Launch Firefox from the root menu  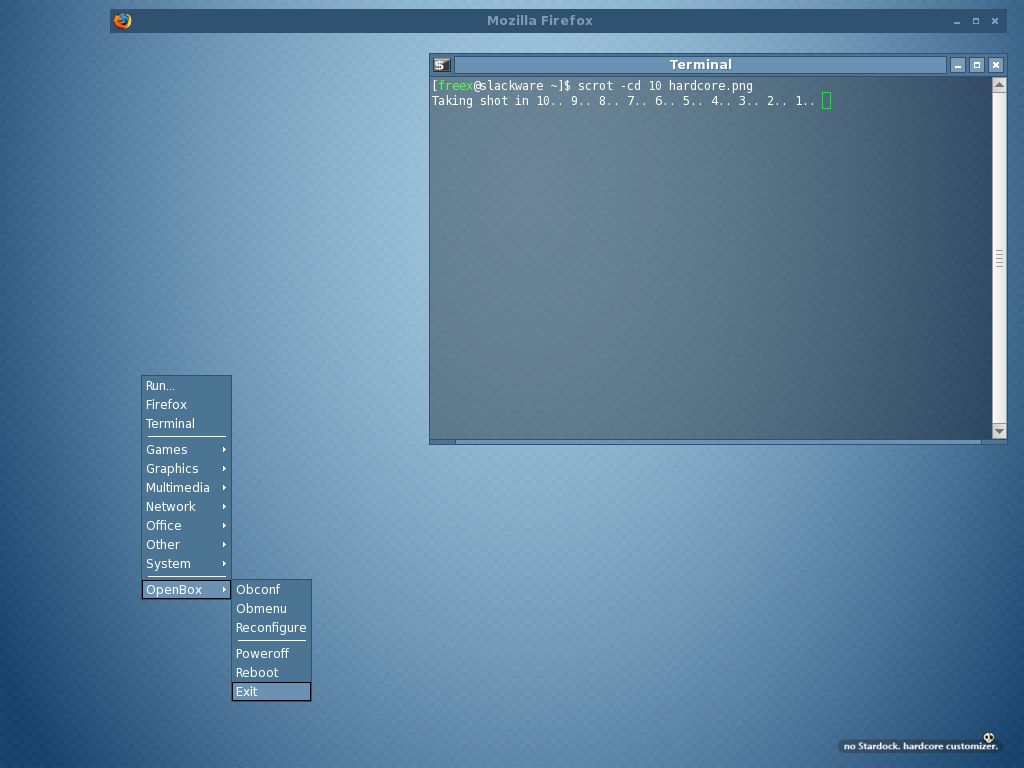186,405
